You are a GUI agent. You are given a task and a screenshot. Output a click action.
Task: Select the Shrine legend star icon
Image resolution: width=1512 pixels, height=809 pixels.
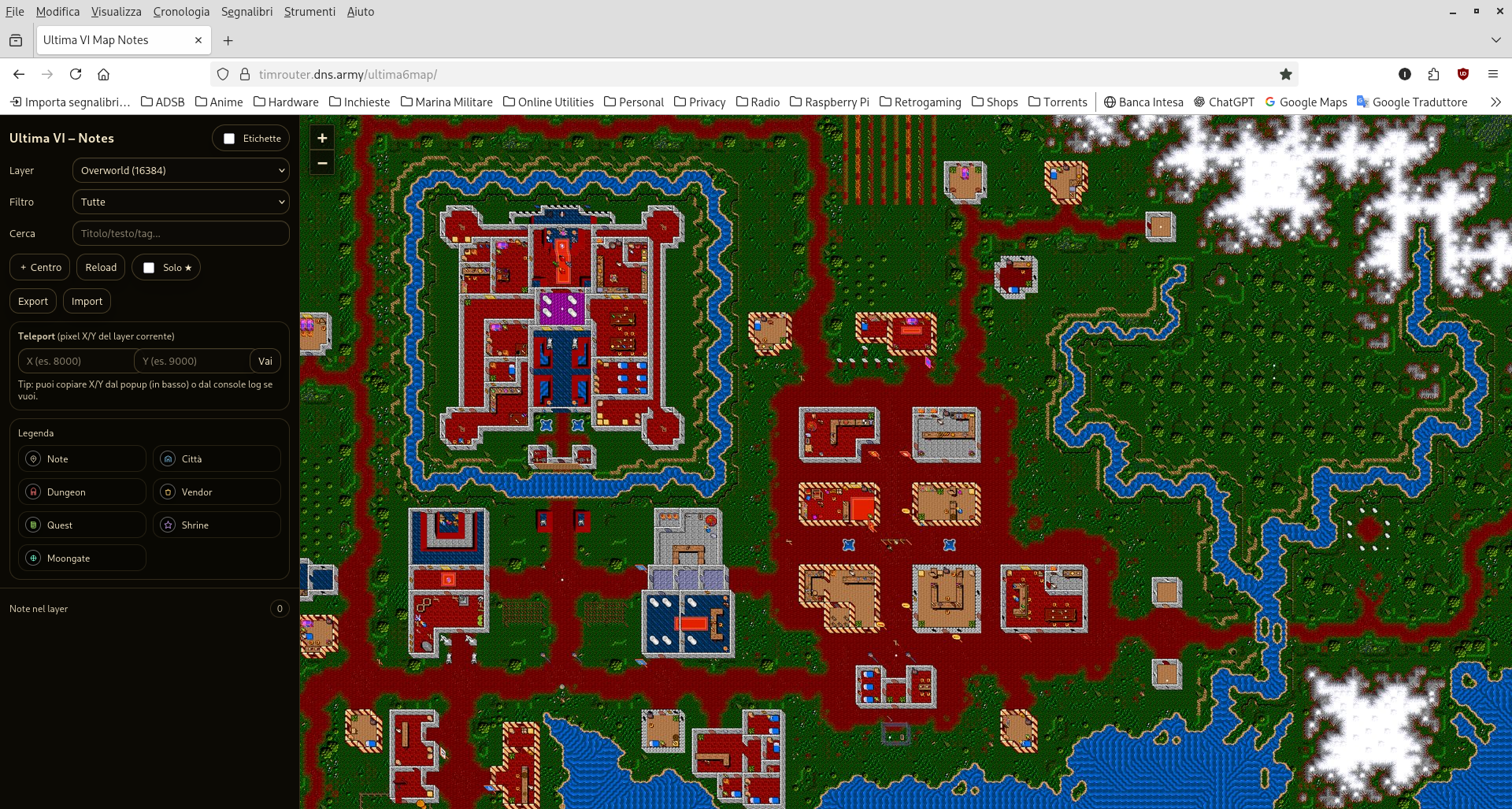click(168, 525)
